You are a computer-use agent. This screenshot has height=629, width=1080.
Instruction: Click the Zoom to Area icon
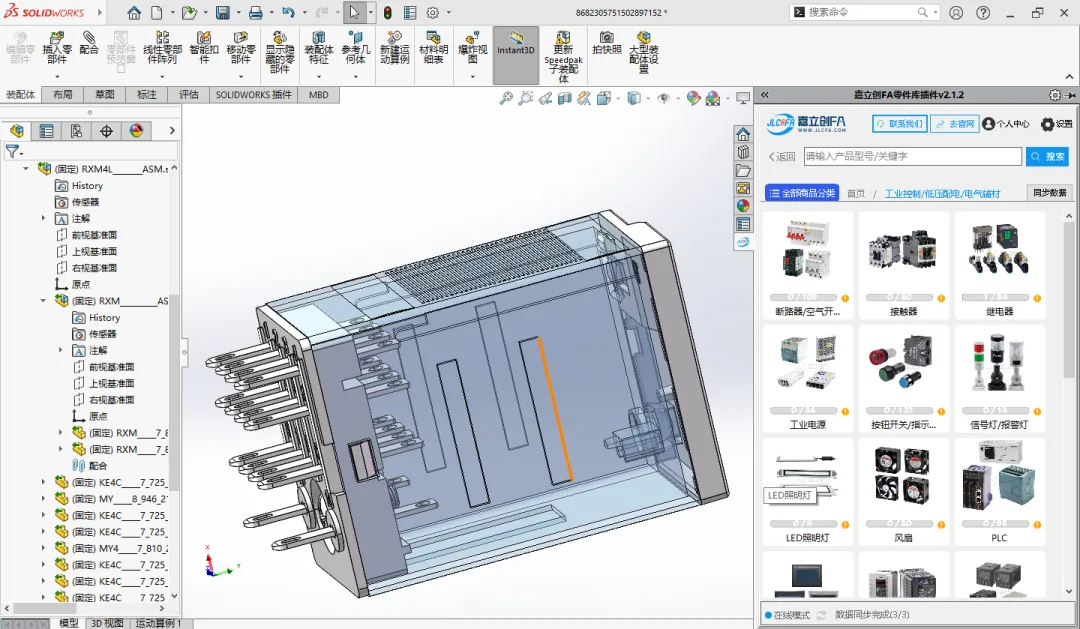pos(526,99)
